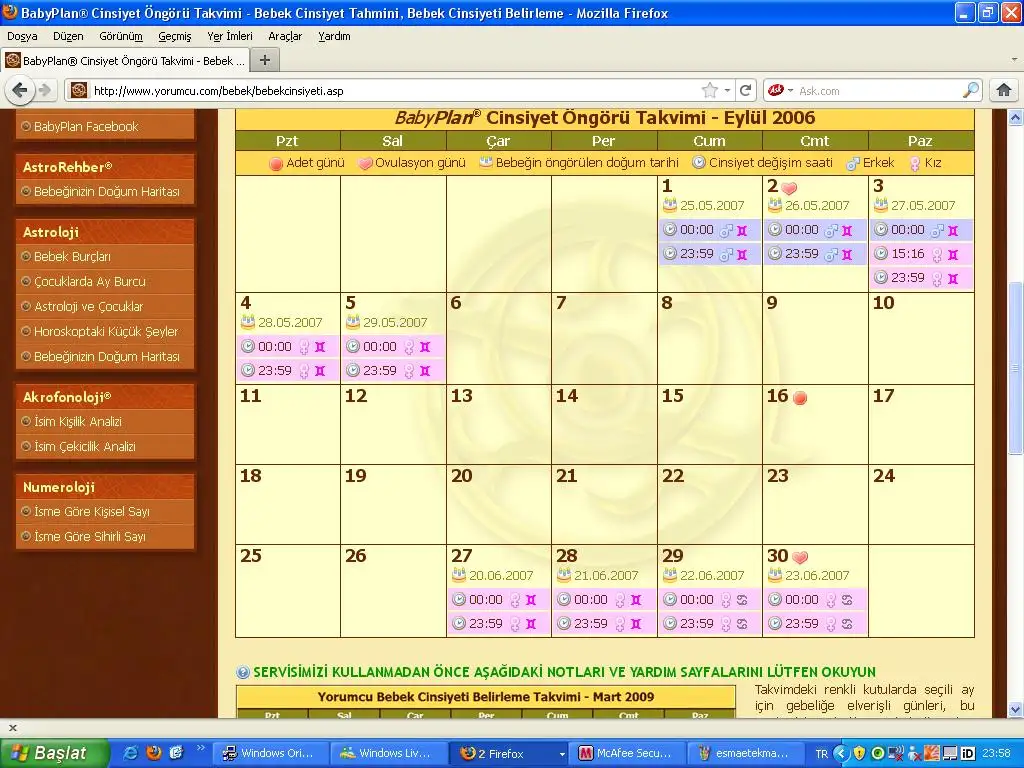The width and height of the screenshot is (1024, 768).
Task: Switch to esmaetekma... taskbar window
Action: pyautogui.click(x=746, y=753)
